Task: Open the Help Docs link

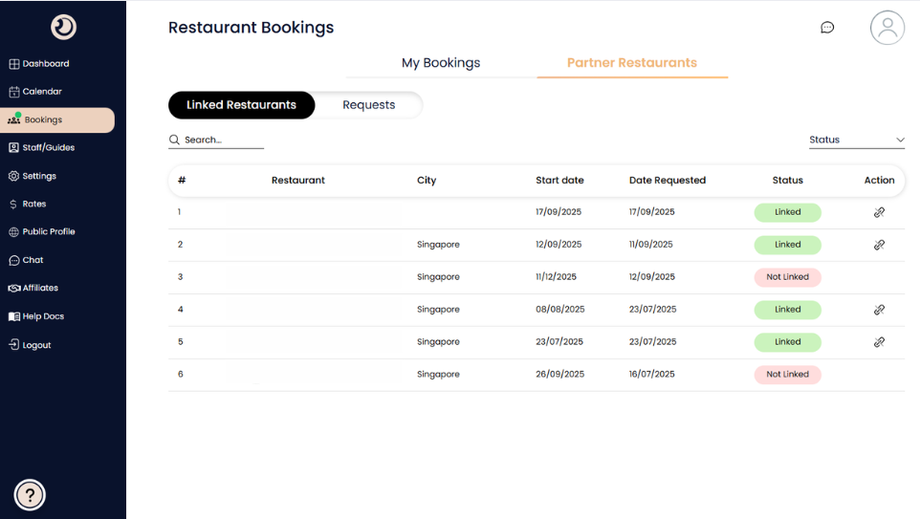Action: [x=43, y=317]
